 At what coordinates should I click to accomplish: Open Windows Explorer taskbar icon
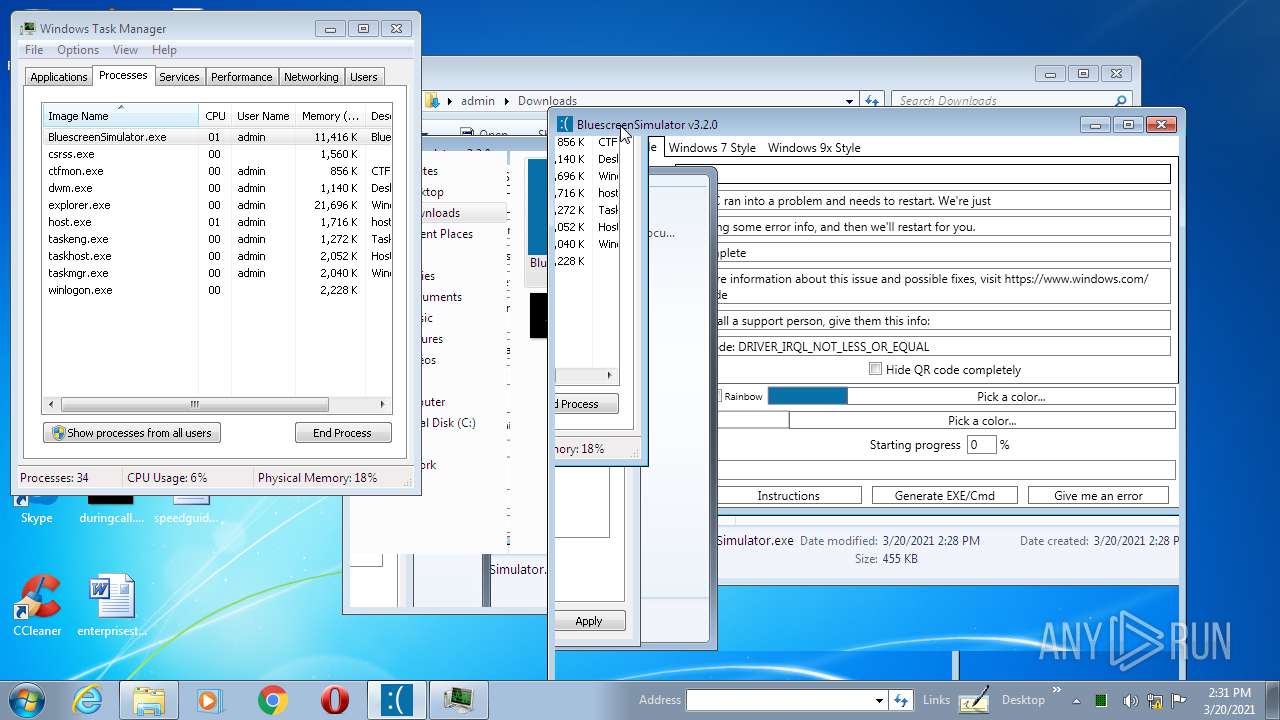(x=149, y=700)
